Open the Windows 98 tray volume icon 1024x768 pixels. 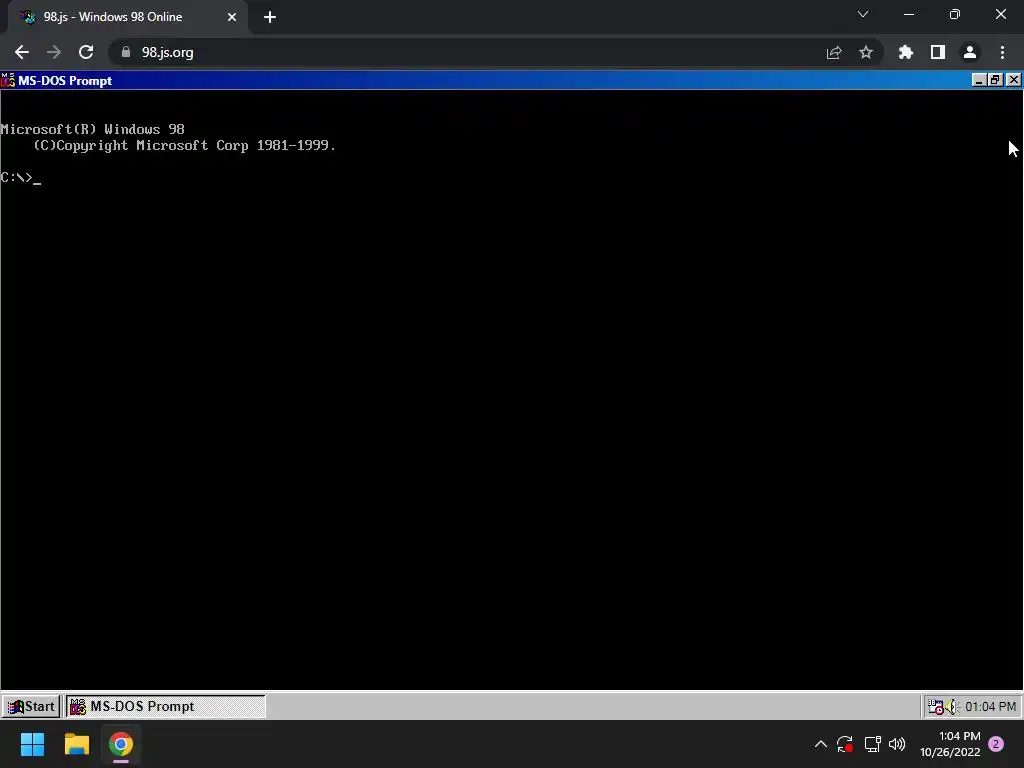click(951, 707)
